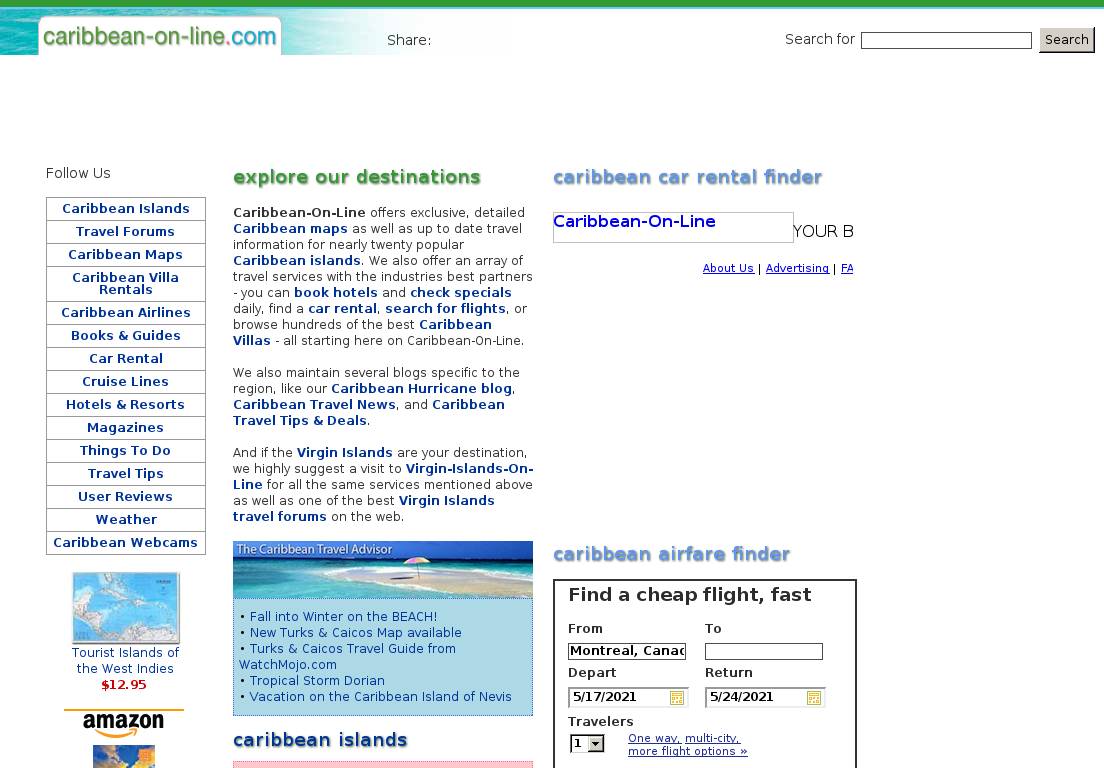
Task: Select User Reviews in sidebar
Action: 126,497
